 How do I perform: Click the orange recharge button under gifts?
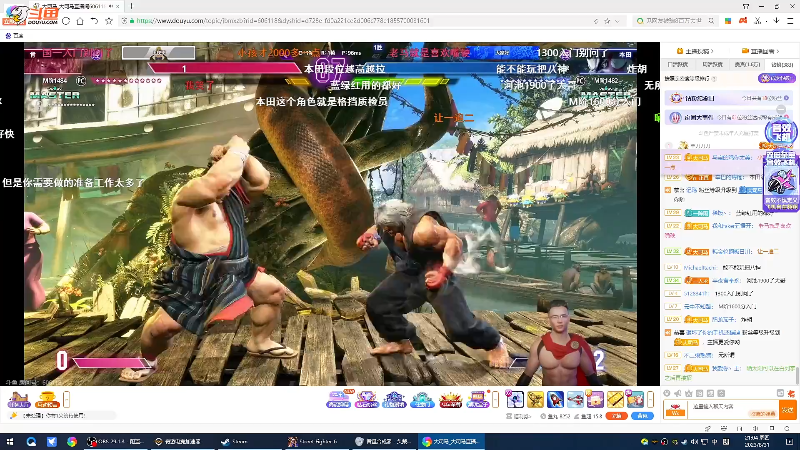[616, 416]
